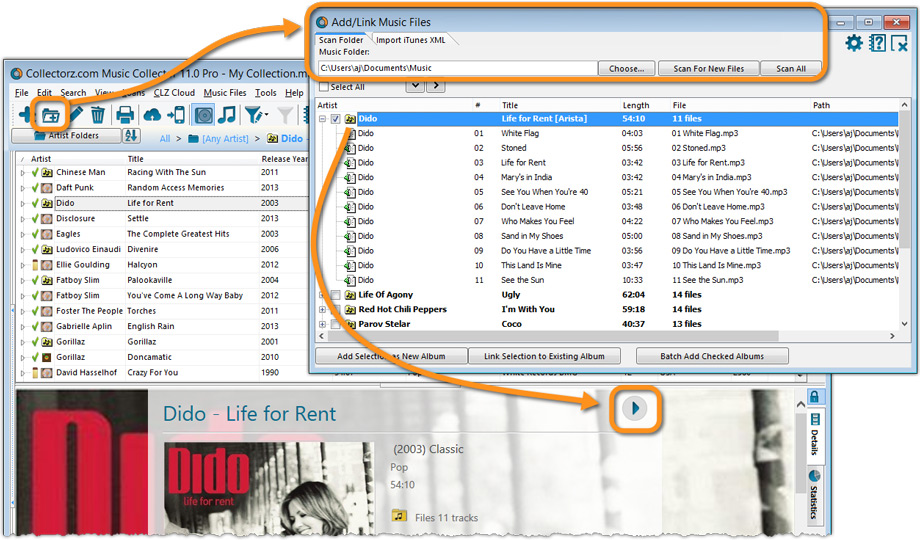
Task: Click the CLZ Cloud sync icon
Action: click(152, 115)
